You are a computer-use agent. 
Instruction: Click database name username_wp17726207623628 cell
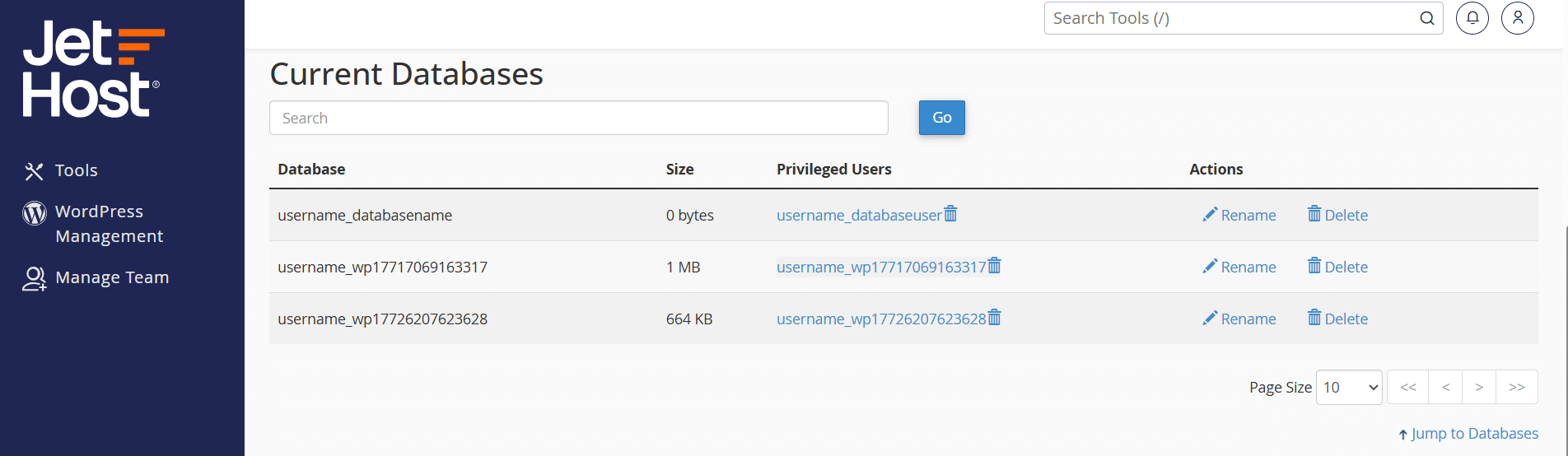(382, 319)
